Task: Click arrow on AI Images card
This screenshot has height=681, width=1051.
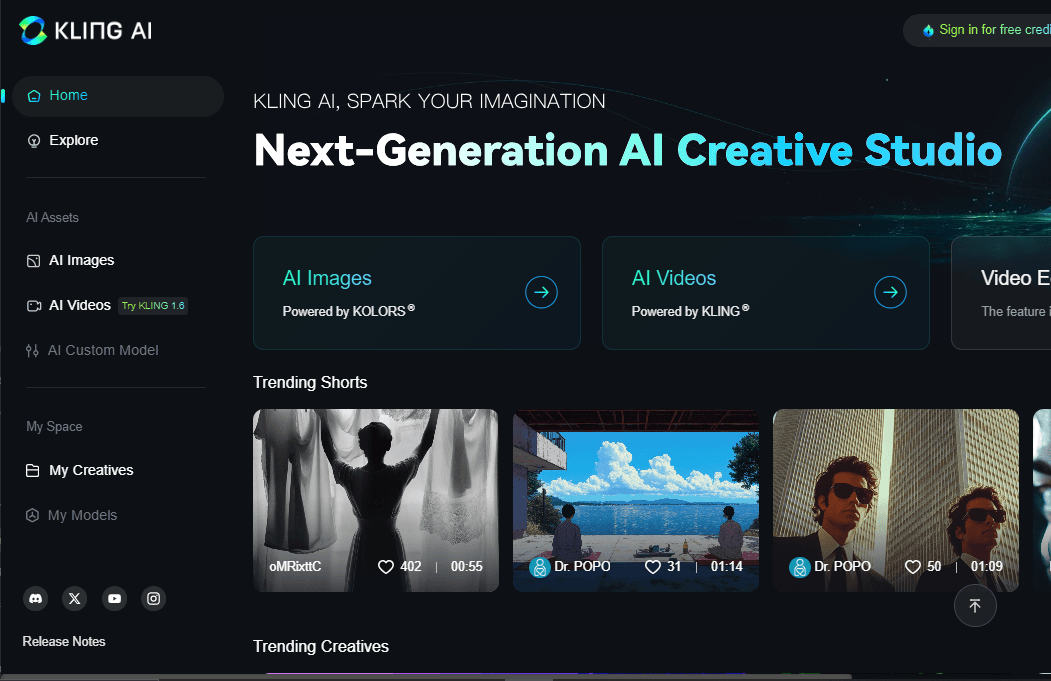Action: 542,292
